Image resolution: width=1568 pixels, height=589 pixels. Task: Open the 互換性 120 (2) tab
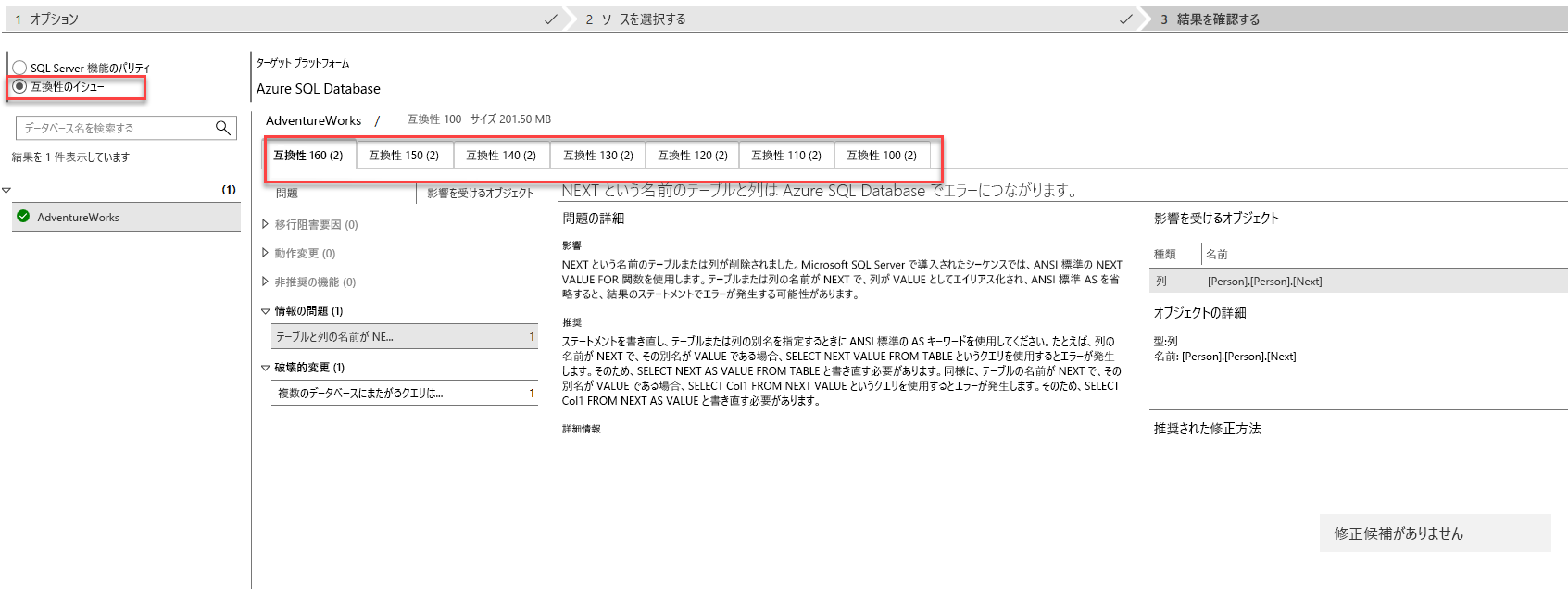(x=693, y=156)
